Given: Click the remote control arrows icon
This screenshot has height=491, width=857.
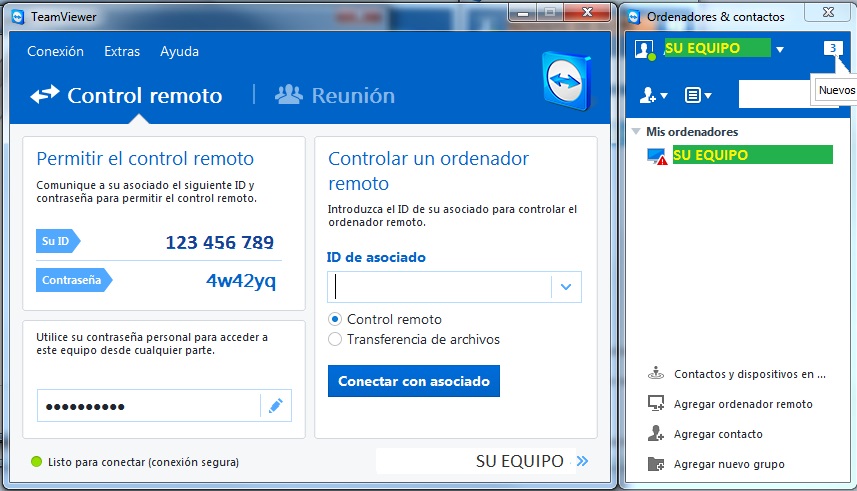Looking at the screenshot, I should tap(45, 94).
